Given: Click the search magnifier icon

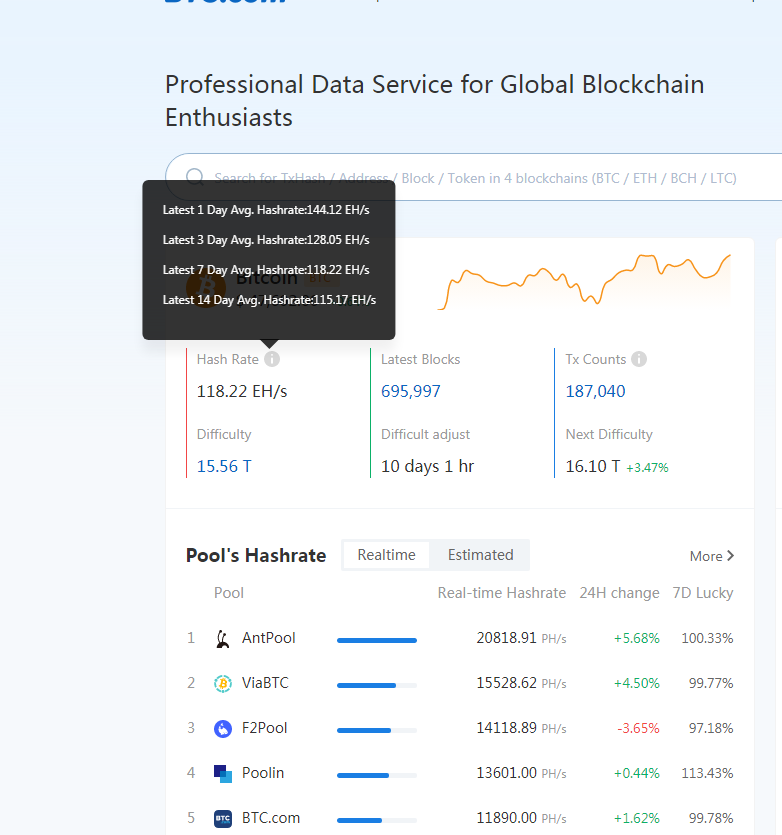Looking at the screenshot, I should pos(194,177).
